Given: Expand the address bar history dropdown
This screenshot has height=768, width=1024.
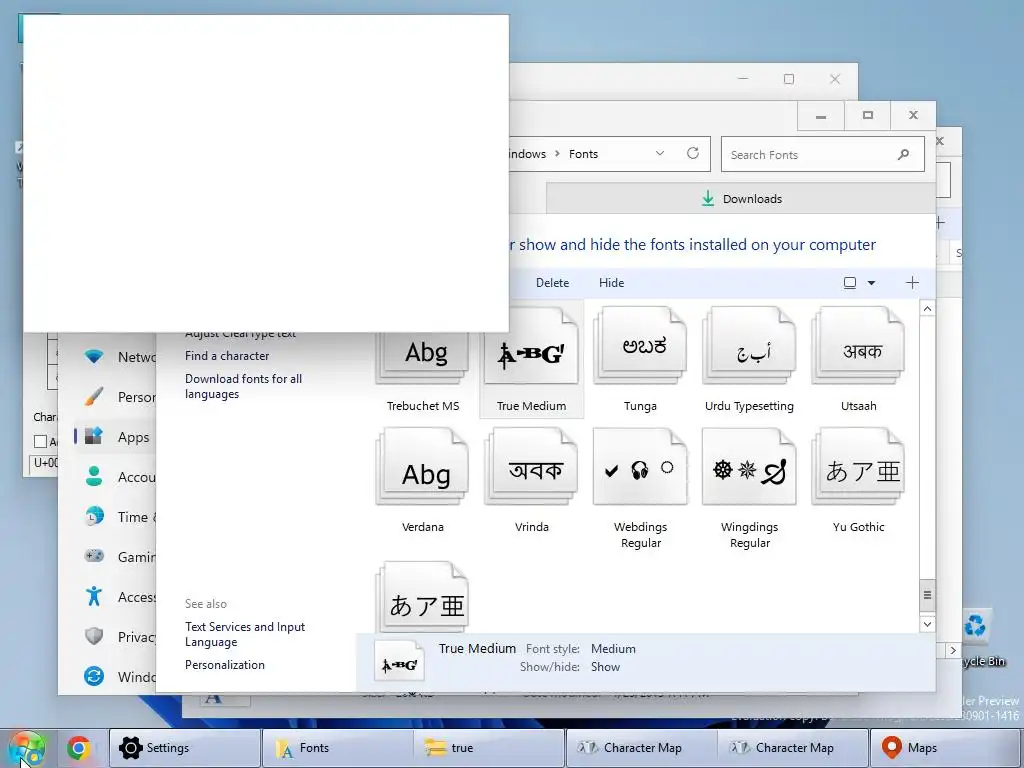Looking at the screenshot, I should pos(660,153).
